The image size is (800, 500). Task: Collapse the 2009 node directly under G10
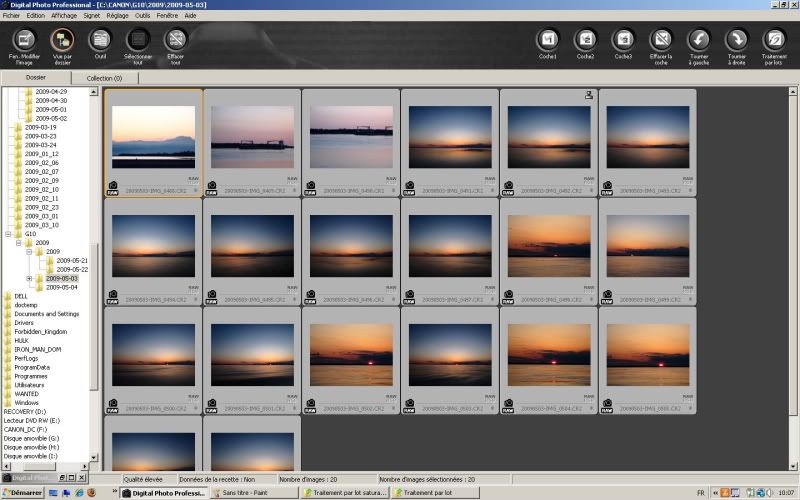pos(18,243)
